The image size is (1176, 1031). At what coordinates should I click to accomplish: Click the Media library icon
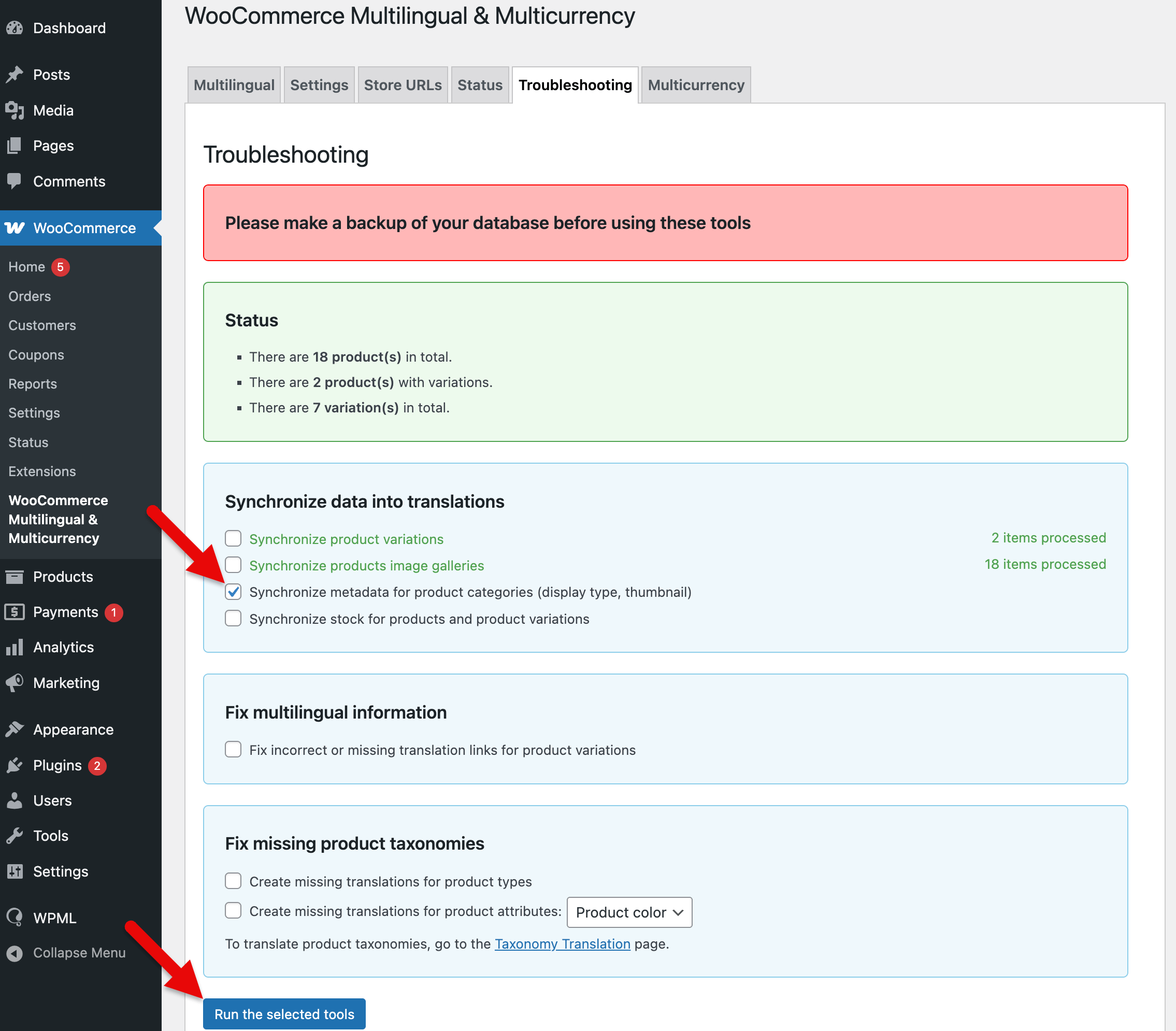click(x=15, y=110)
